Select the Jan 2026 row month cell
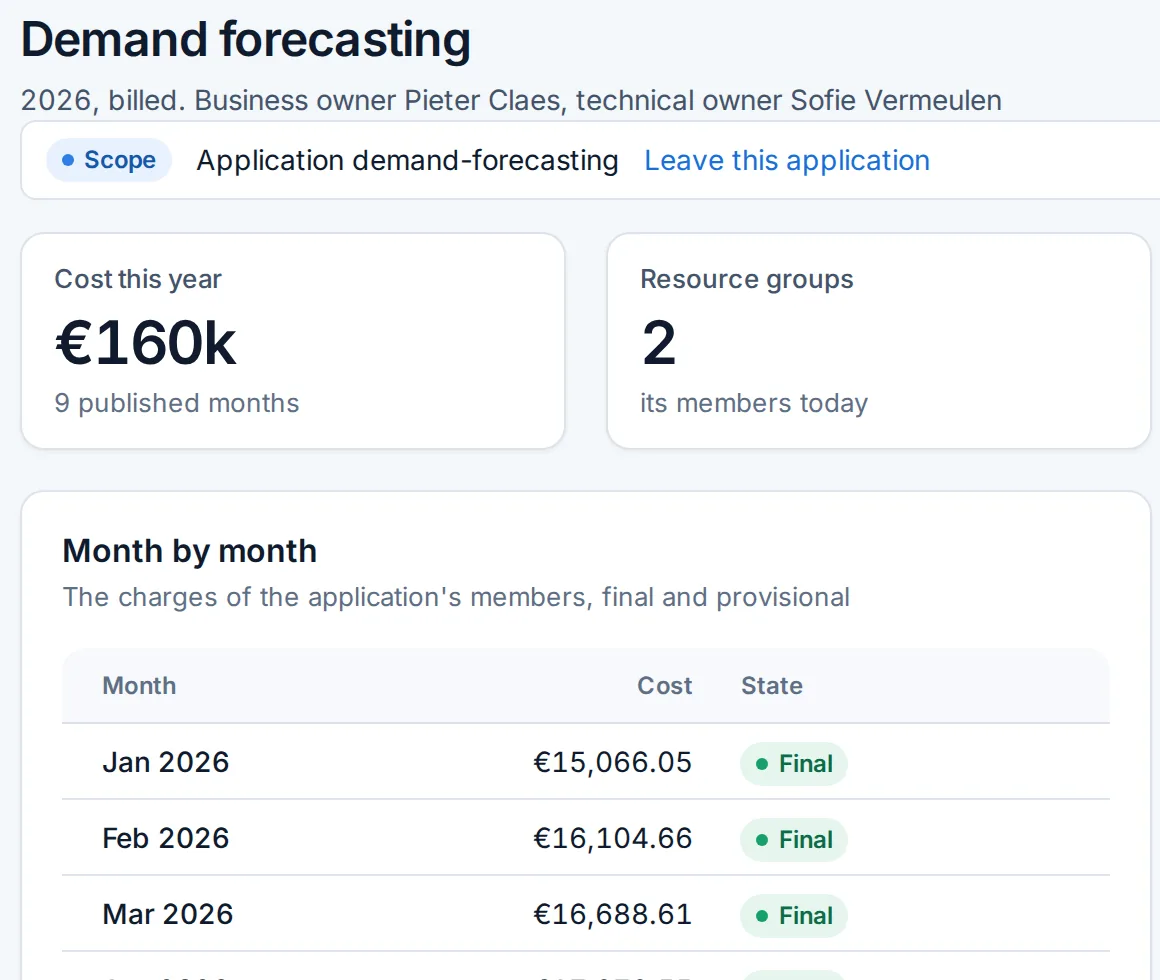1160x980 pixels. coord(166,763)
